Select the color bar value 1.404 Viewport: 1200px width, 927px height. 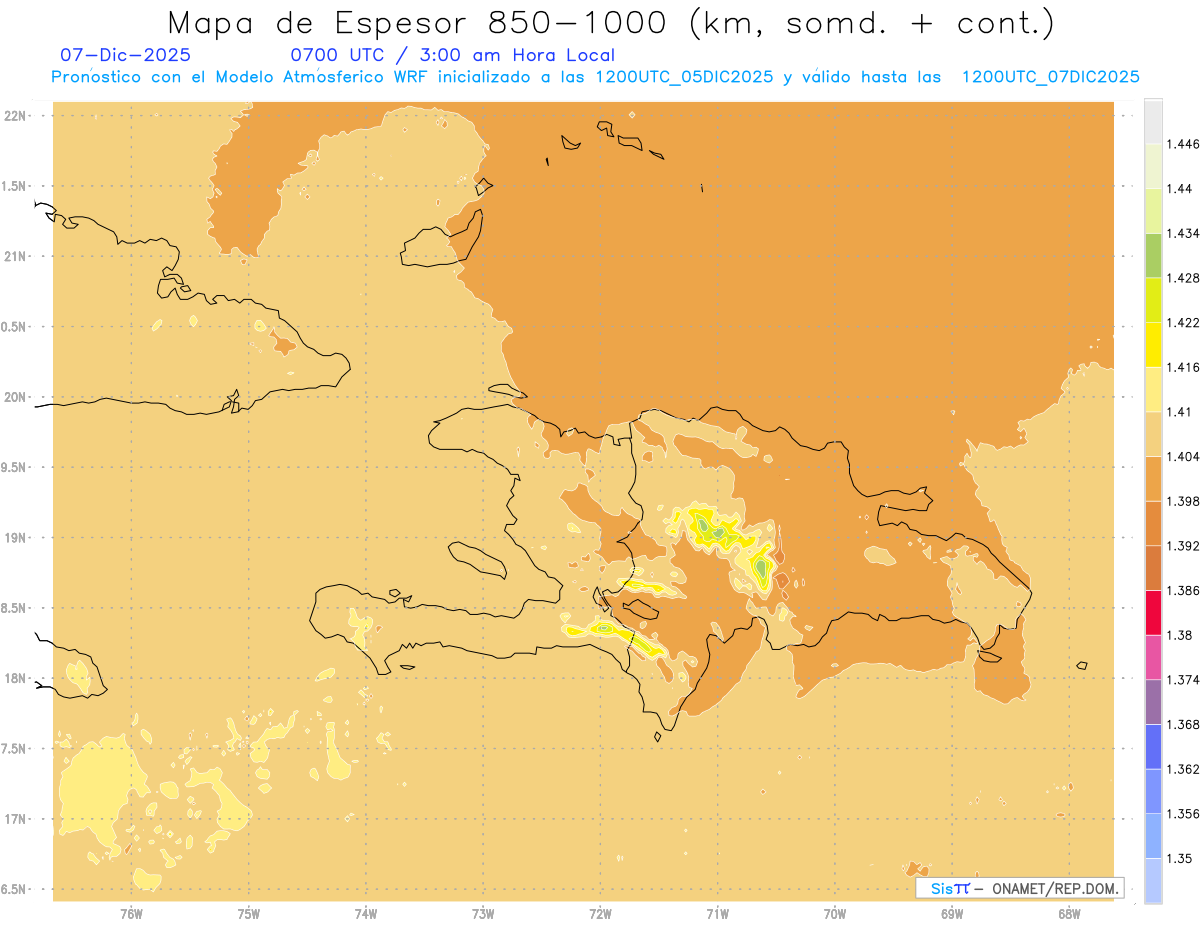coord(1184,456)
